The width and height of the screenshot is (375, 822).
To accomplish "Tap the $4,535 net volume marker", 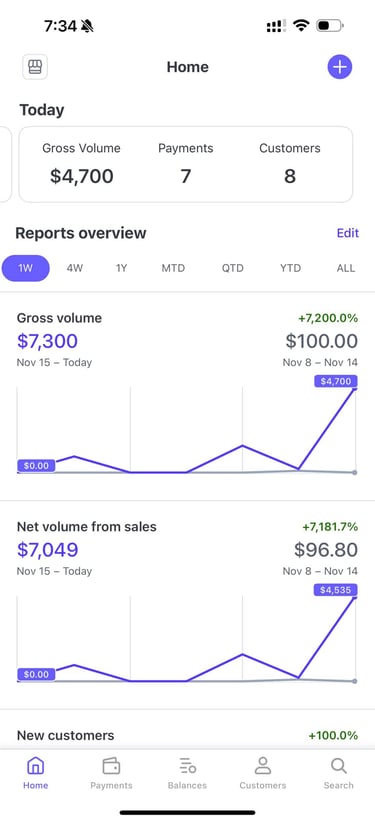I will pos(336,590).
